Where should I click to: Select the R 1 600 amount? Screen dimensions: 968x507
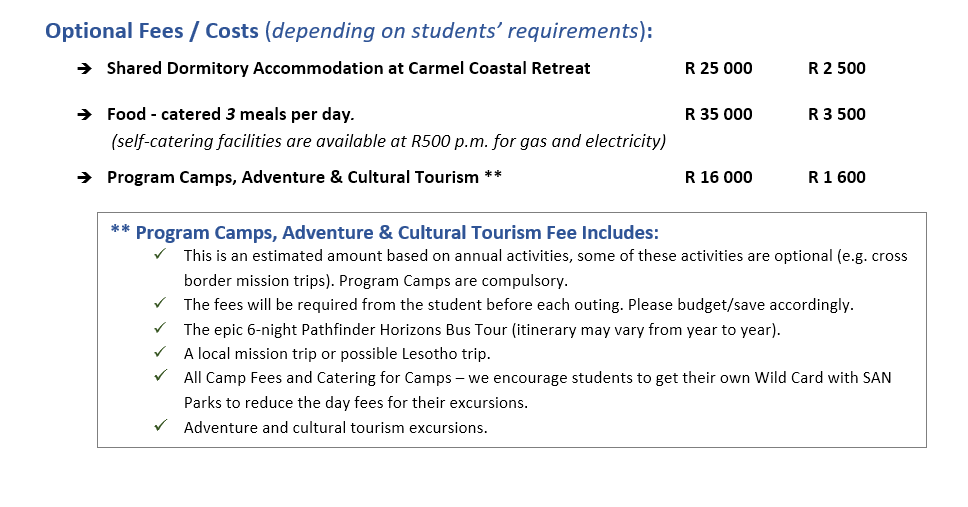pos(836,178)
